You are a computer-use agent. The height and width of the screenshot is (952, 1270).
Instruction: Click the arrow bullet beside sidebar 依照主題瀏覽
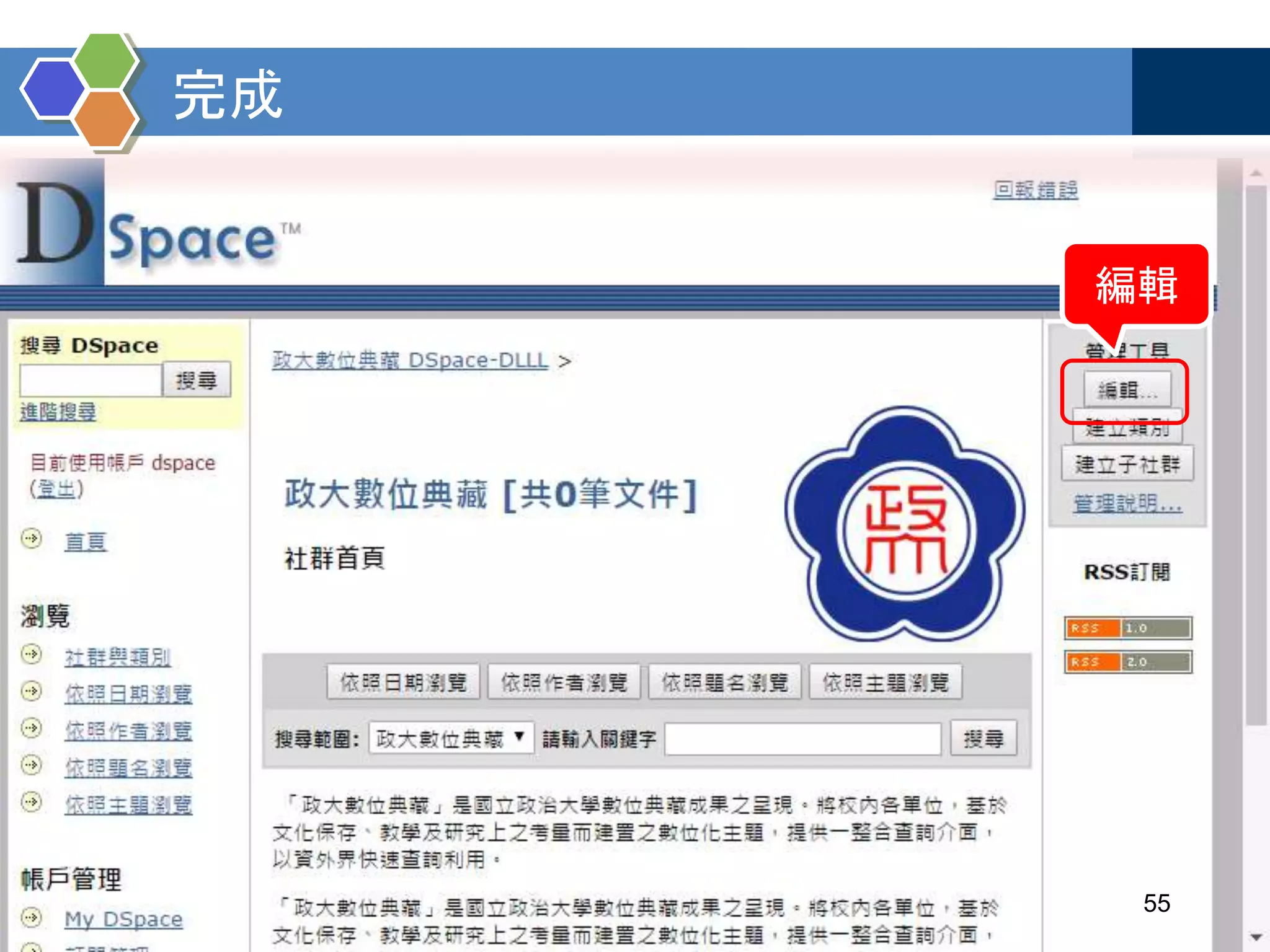coord(31,801)
